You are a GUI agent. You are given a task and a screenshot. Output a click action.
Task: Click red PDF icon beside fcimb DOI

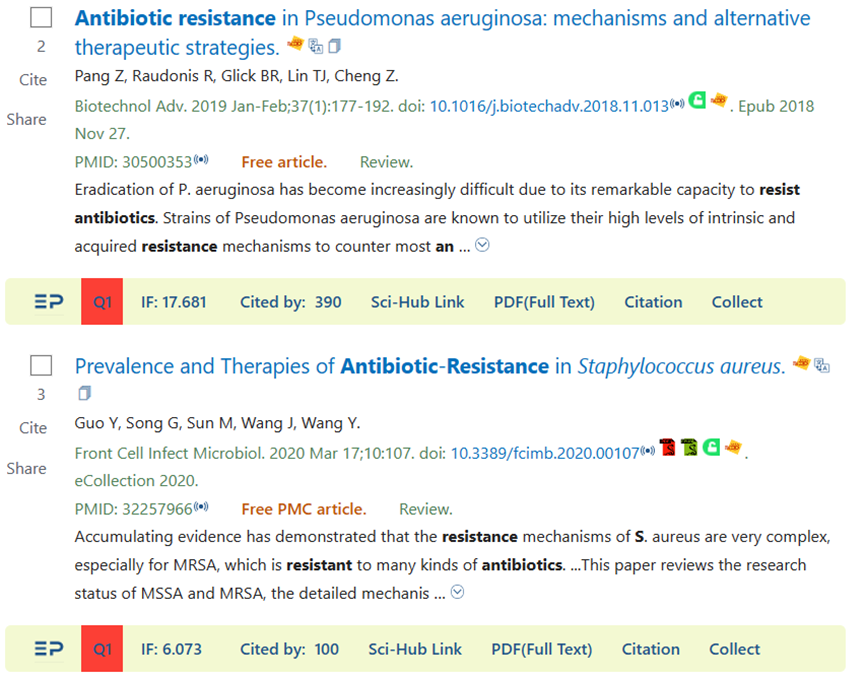[x=668, y=447]
